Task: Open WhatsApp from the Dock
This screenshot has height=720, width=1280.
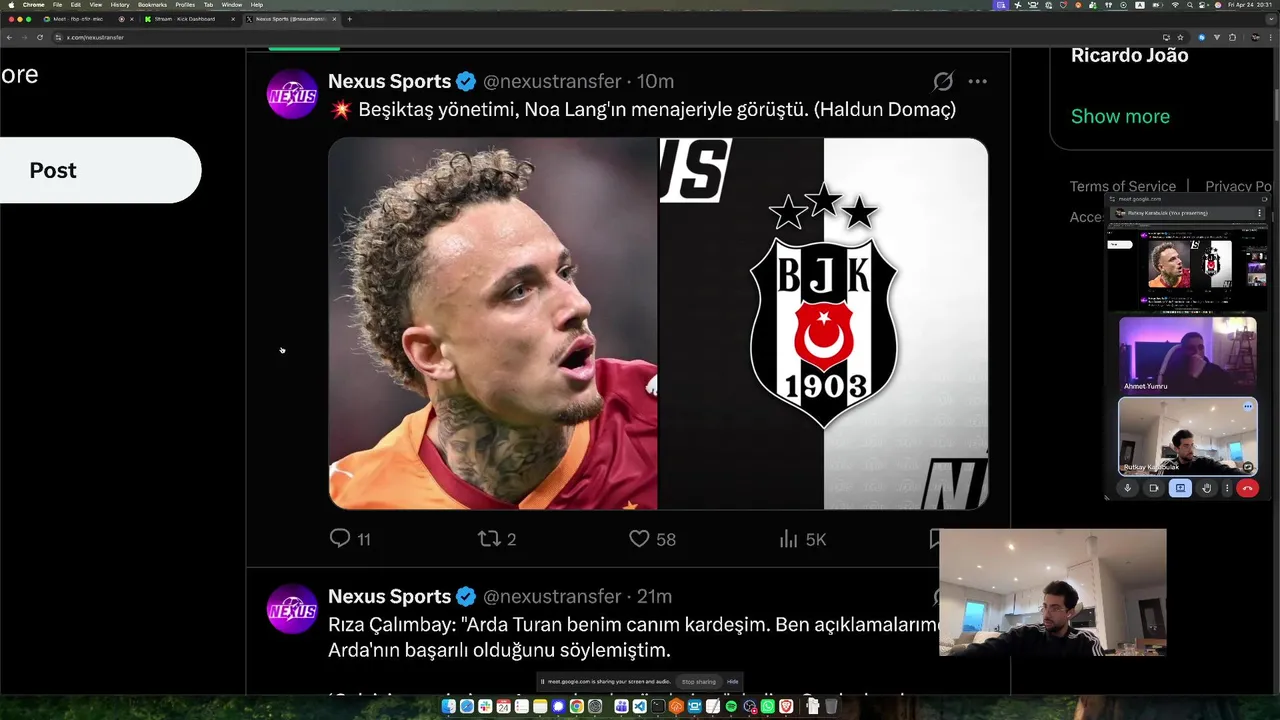Action: [767, 707]
